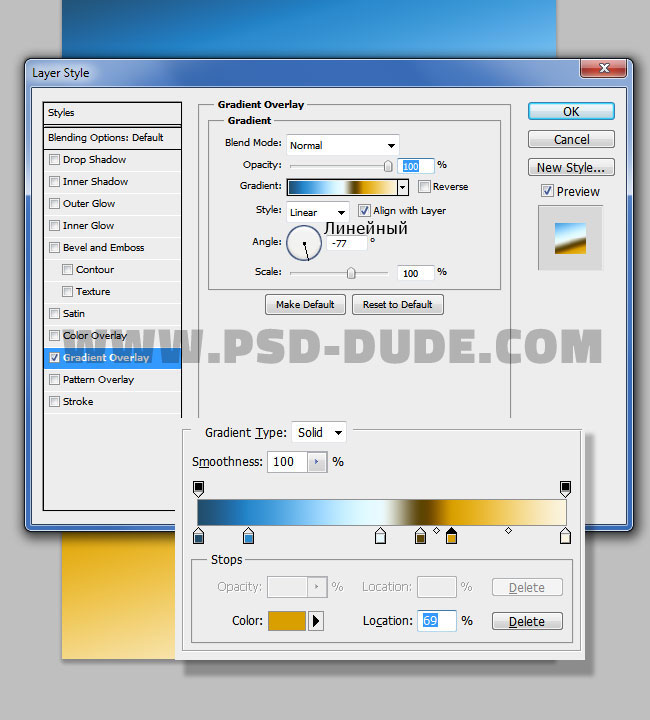Select the dark brown color stop
The width and height of the screenshot is (650, 720).
click(420, 536)
